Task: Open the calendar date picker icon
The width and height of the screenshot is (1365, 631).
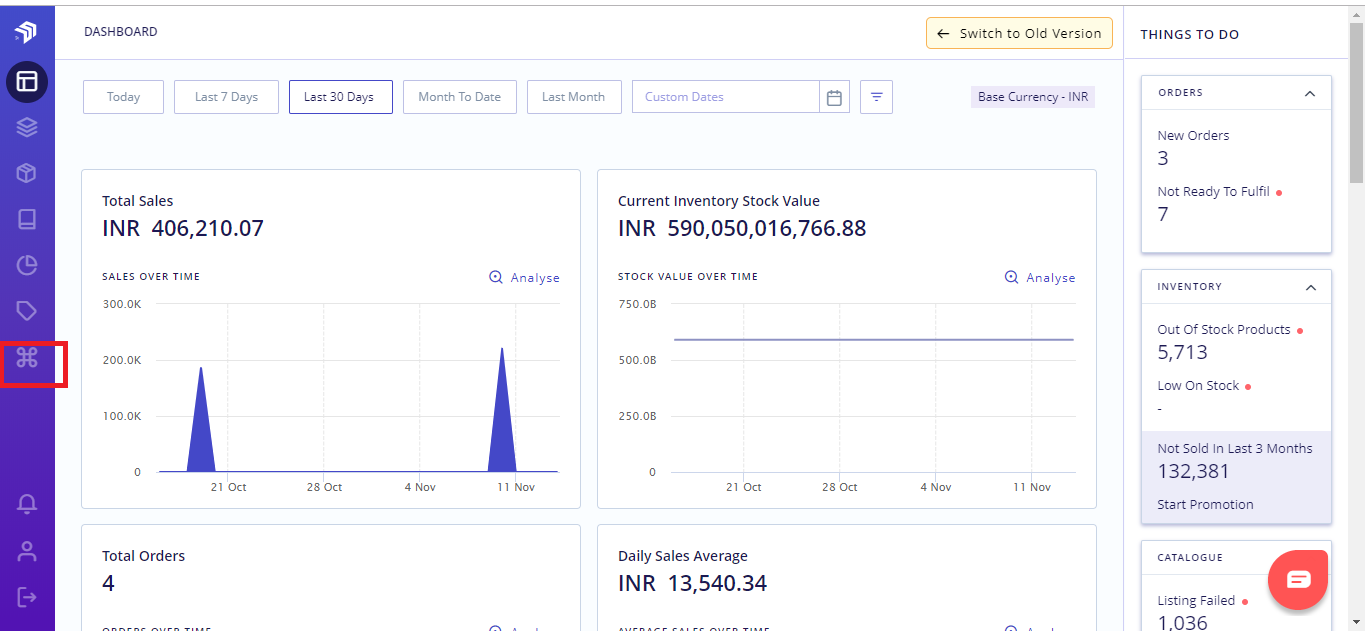Action: (835, 97)
